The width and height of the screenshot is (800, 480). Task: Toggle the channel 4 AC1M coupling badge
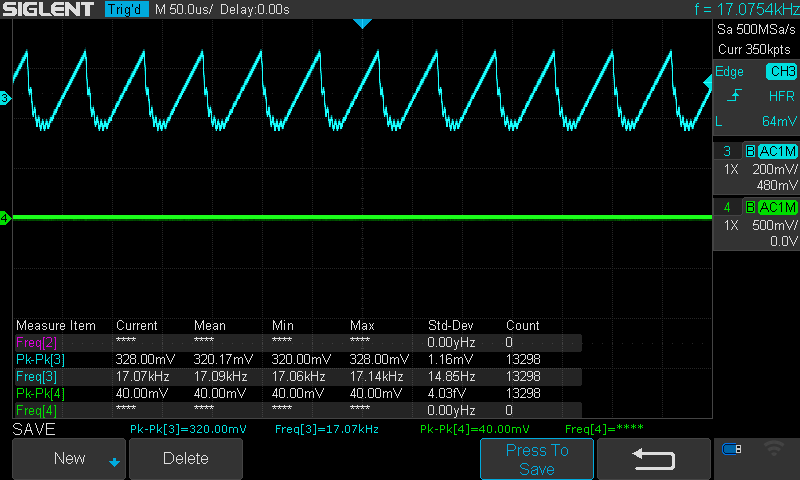pyautogui.click(x=777, y=207)
